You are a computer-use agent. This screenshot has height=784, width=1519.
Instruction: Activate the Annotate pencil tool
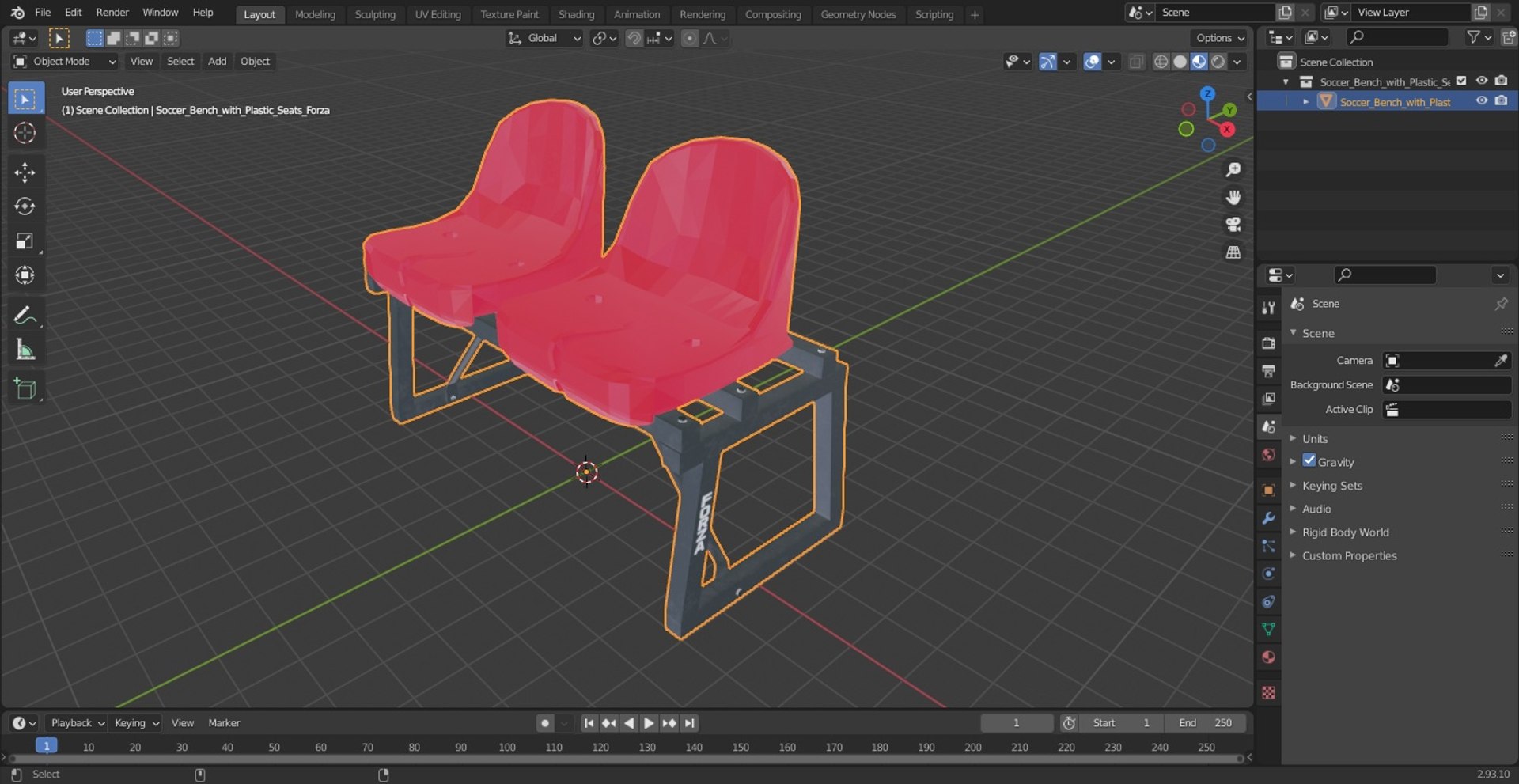click(x=25, y=316)
